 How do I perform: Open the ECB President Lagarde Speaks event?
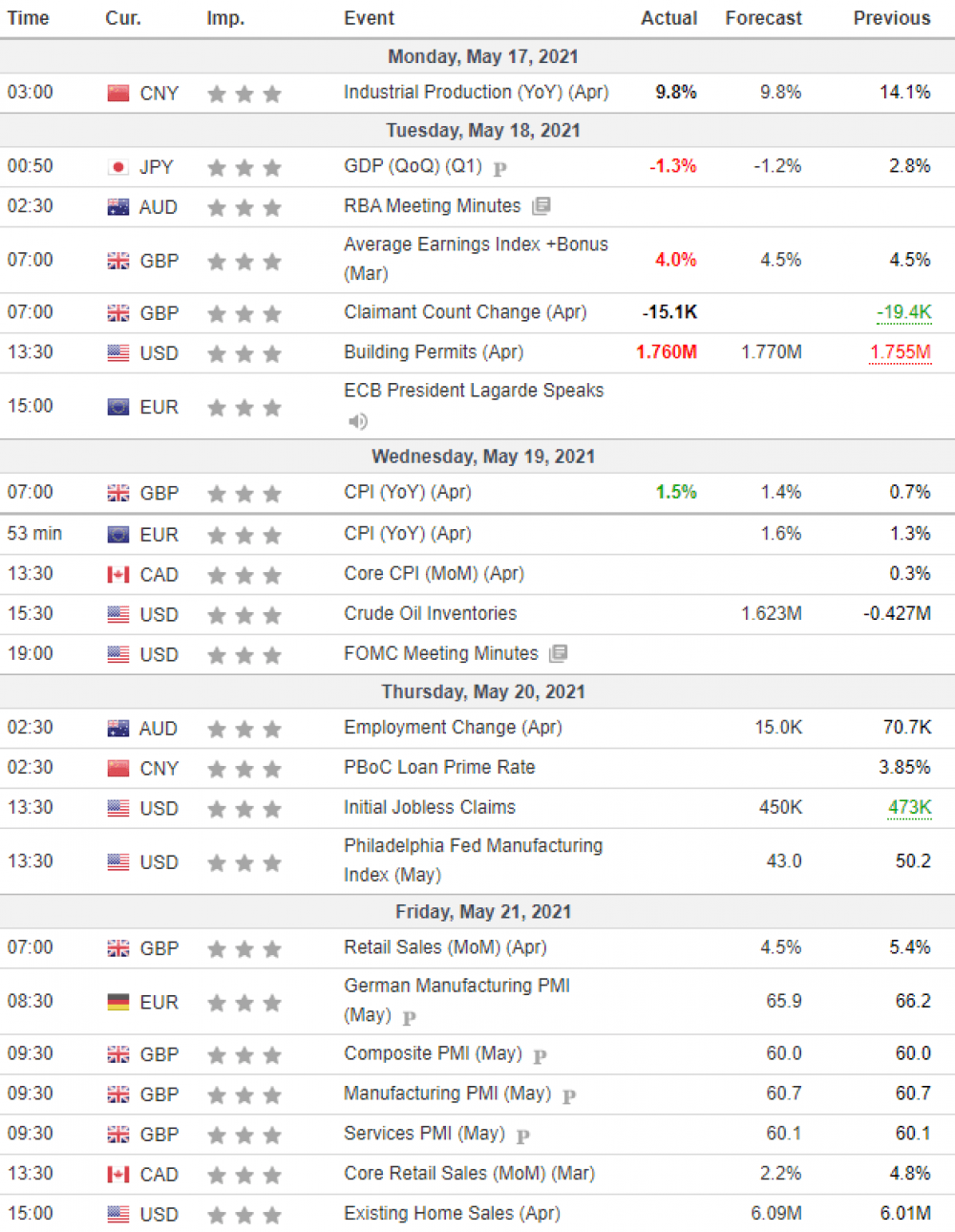(474, 391)
